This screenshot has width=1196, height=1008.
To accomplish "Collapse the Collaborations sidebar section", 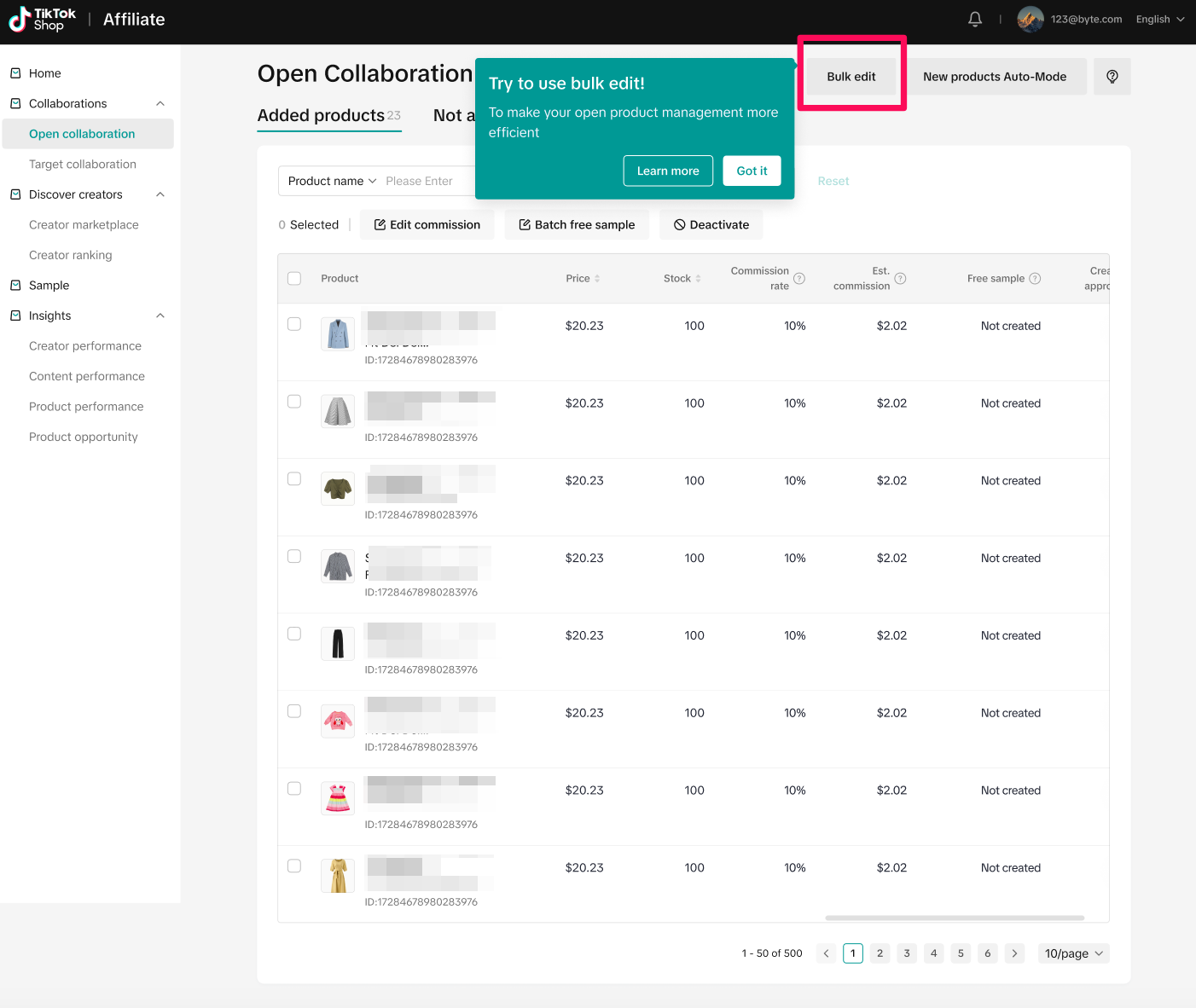I will pyautogui.click(x=160, y=103).
